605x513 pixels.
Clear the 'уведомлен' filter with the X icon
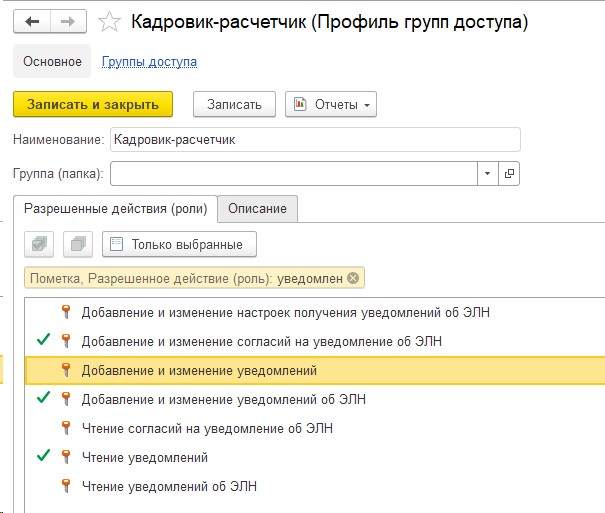click(x=353, y=278)
